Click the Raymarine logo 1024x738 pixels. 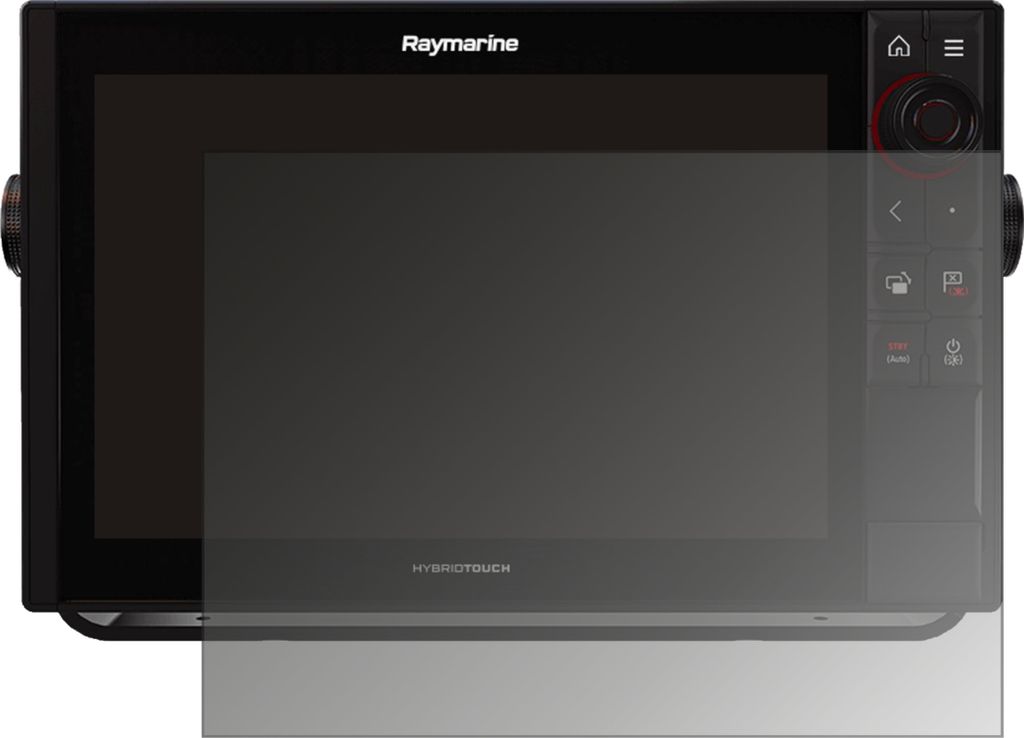[x=460, y=44]
